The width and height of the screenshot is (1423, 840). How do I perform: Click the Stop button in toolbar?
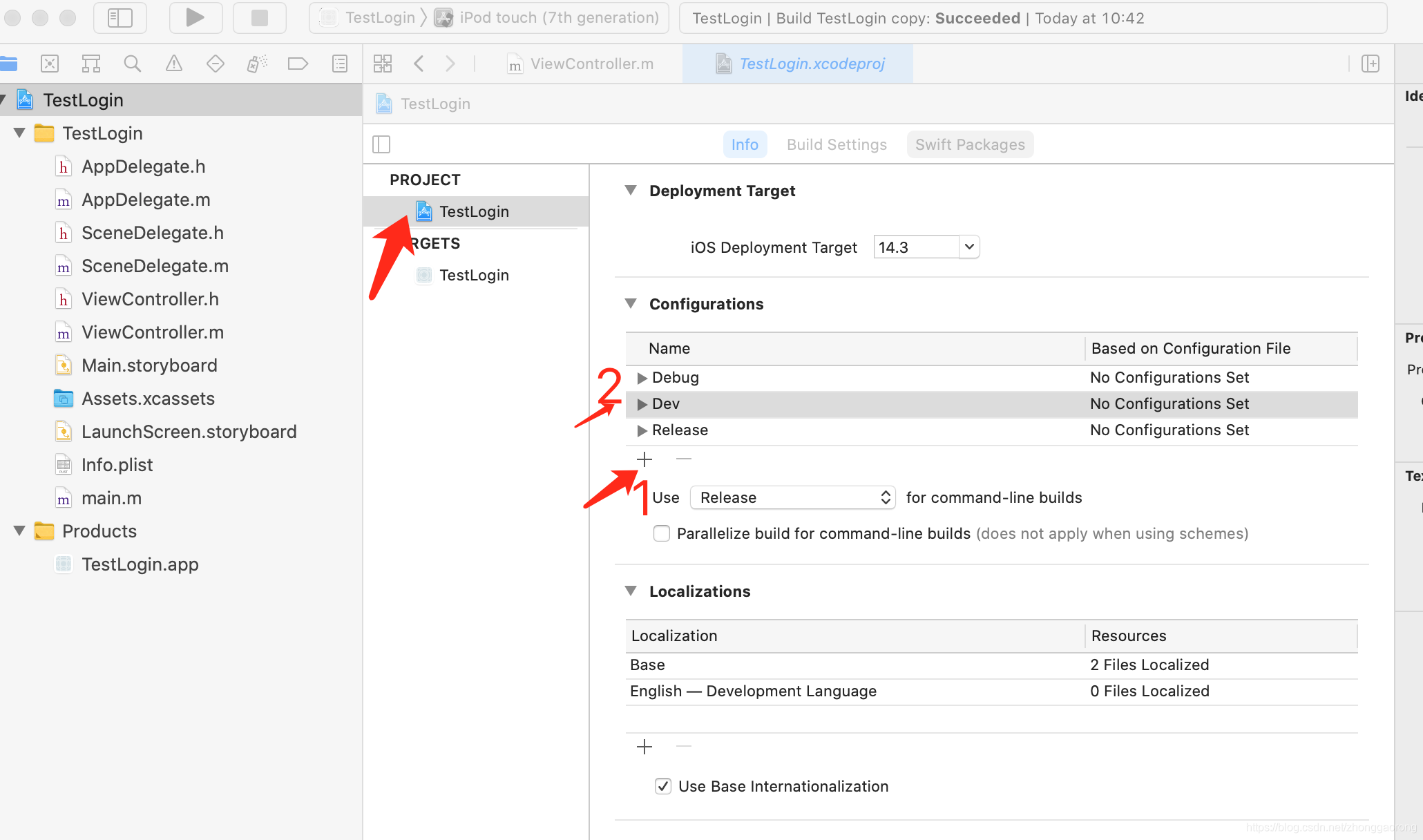click(259, 18)
